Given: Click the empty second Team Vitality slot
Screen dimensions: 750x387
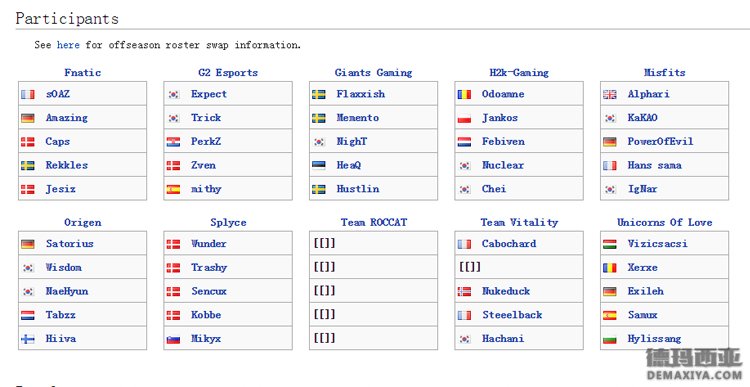Looking at the screenshot, I should (519, 267).
